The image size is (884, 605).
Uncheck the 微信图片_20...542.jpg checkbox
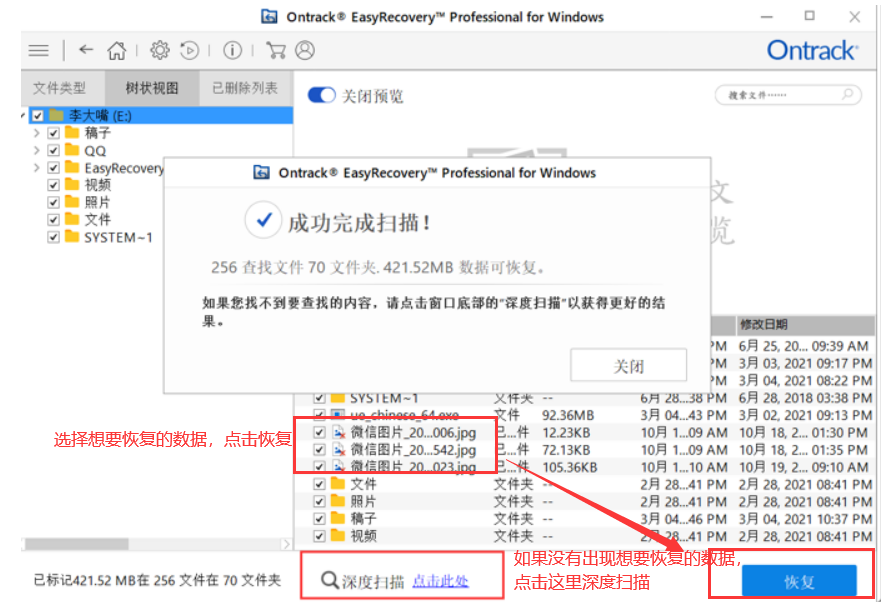(x=319, y=450)
